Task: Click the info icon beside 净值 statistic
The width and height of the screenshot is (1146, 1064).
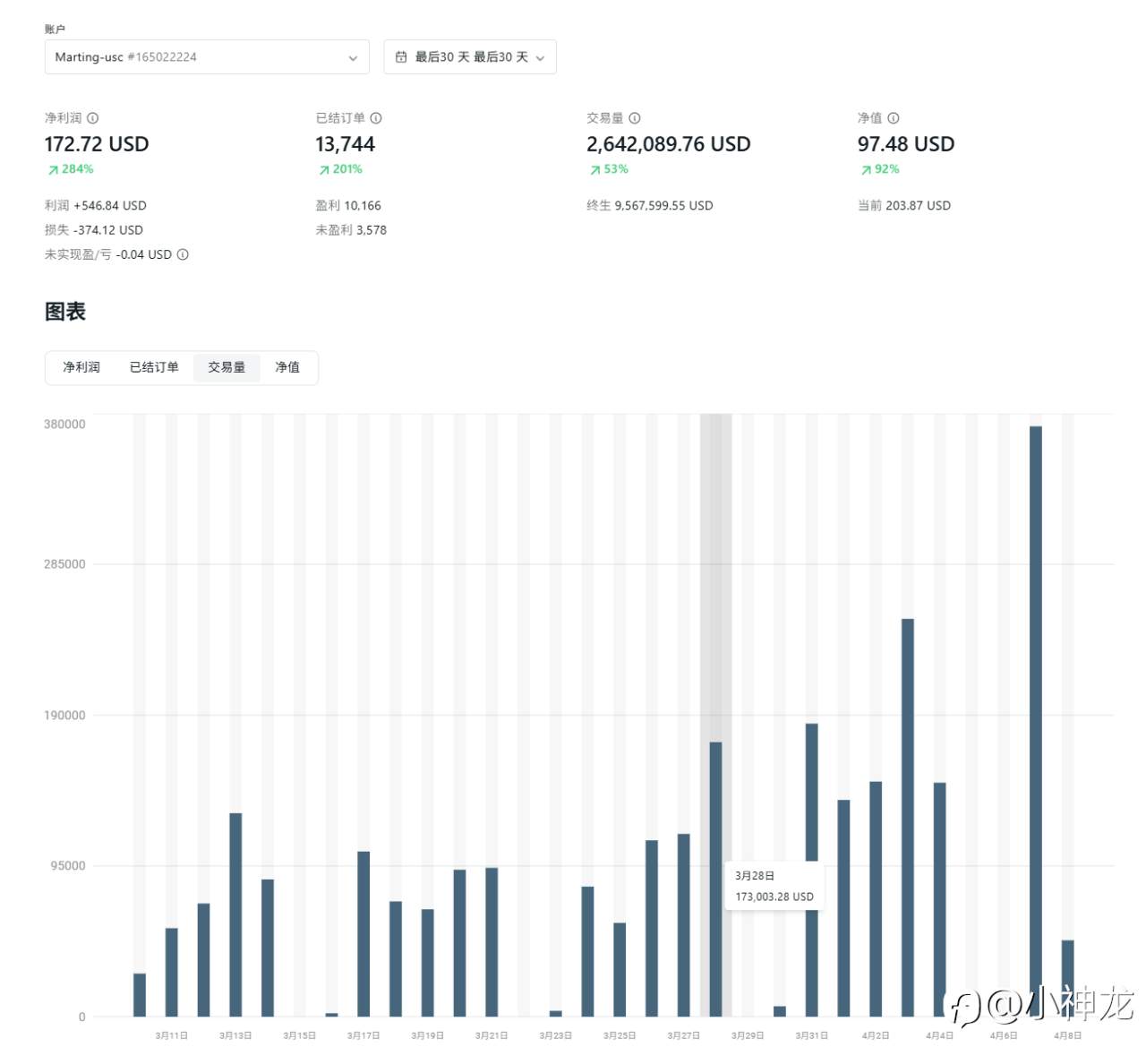Action: (x=894, y=118)
